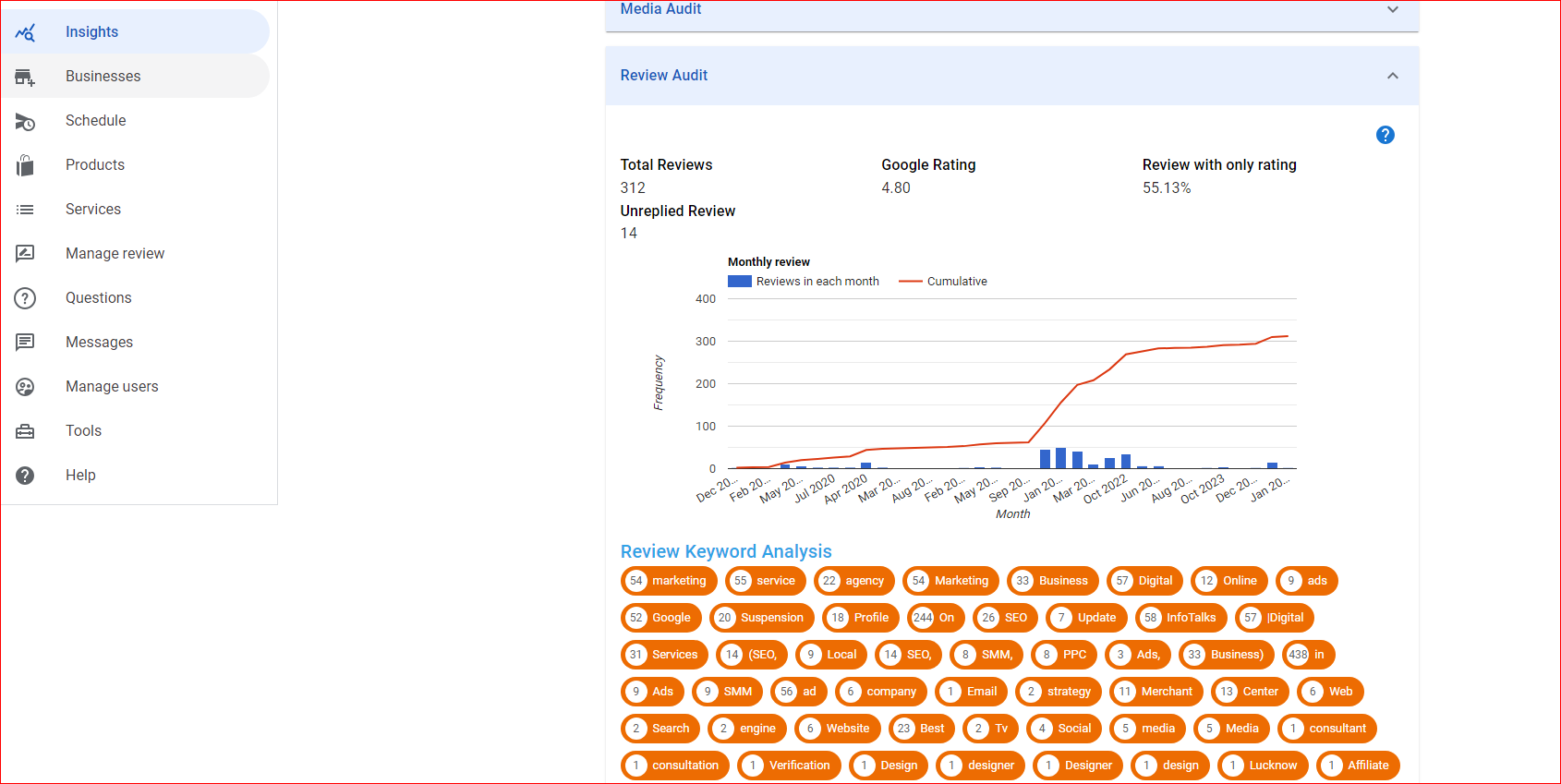The height and width of the screenshot is (784, 1561).
Task: Click the Review Keyword Analysis heading
Action: tap(726, 551)
